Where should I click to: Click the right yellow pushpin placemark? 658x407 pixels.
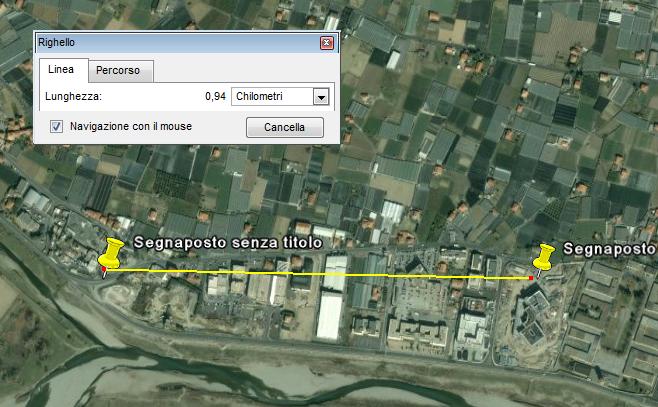545,257
